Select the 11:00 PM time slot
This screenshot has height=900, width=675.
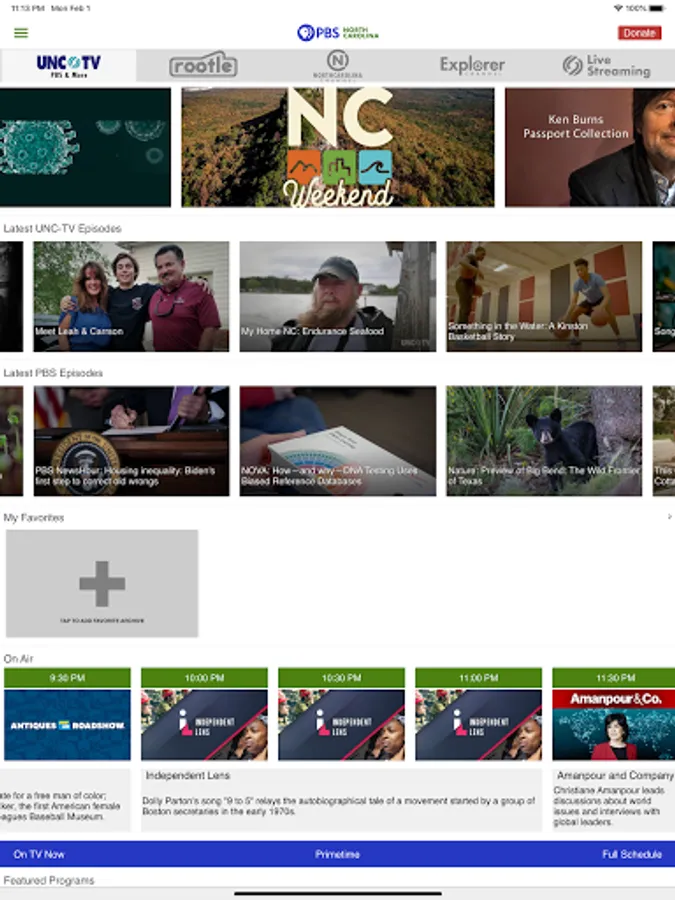[x=479, y=678]
